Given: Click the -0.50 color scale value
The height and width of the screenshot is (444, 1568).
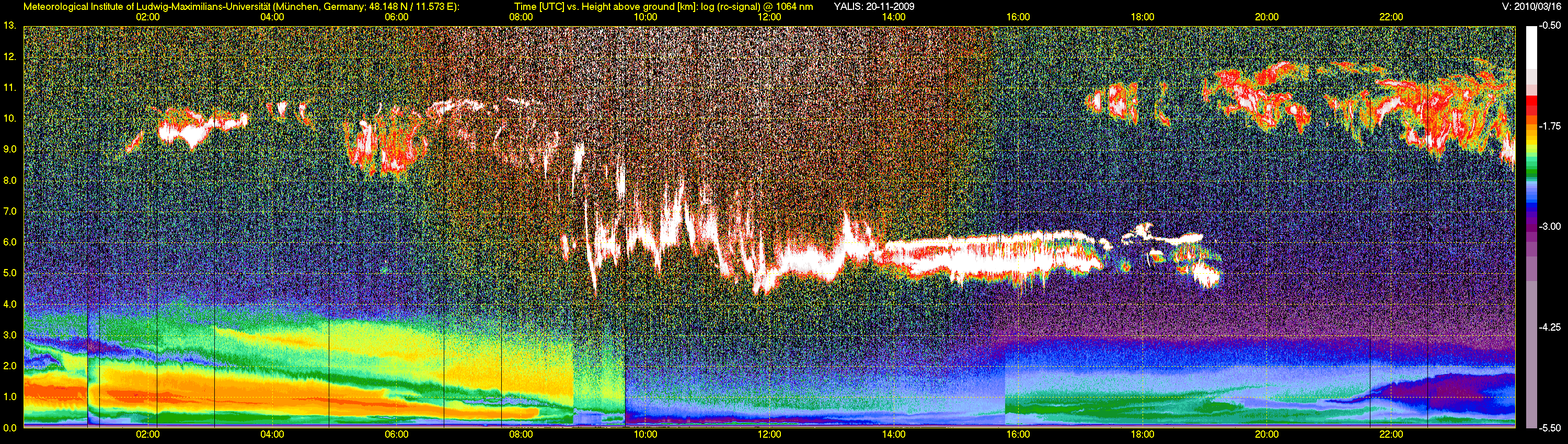Looking at the screenshot, I should (1550, 26).
